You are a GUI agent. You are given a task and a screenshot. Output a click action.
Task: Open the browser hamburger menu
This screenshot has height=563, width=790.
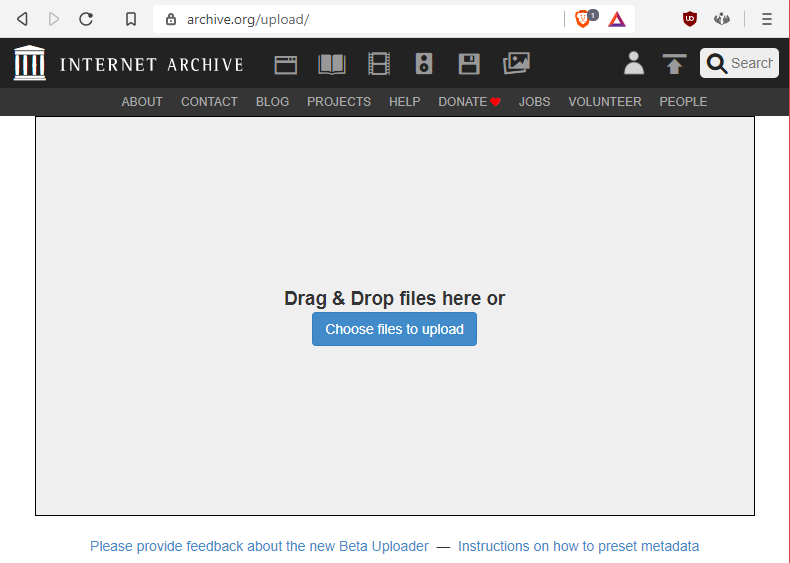click(x=767, y=19)
